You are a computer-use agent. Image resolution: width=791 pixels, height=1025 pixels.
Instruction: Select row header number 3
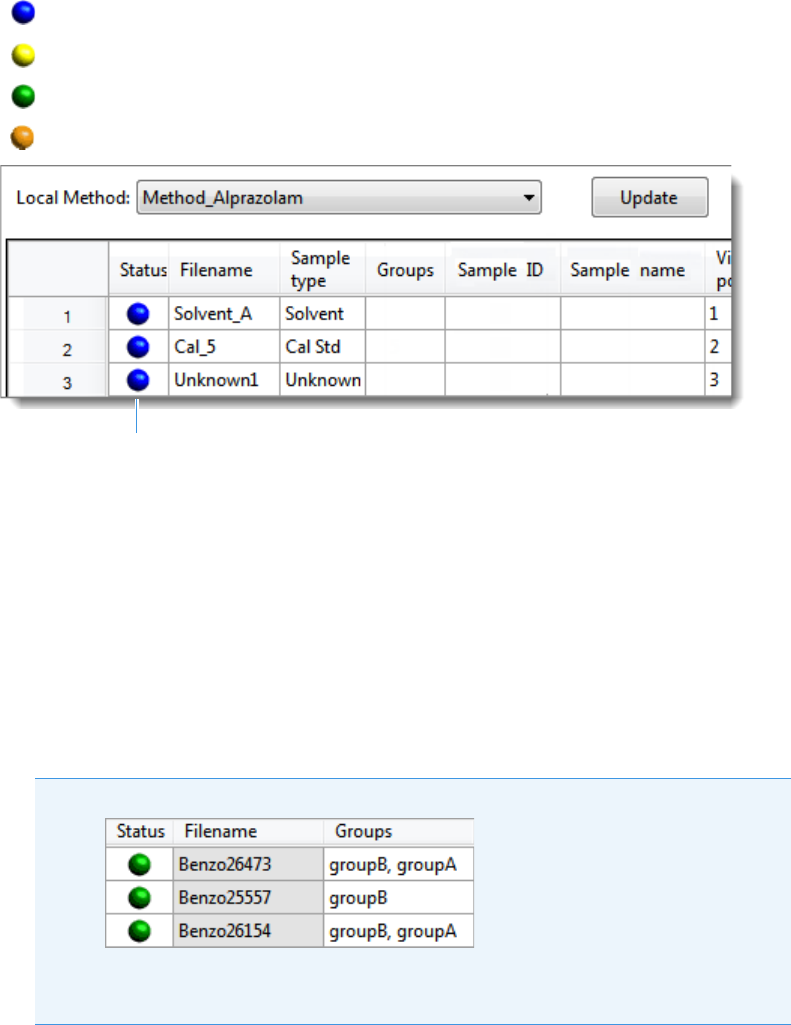pyautogui.click(x=58, y=382)
